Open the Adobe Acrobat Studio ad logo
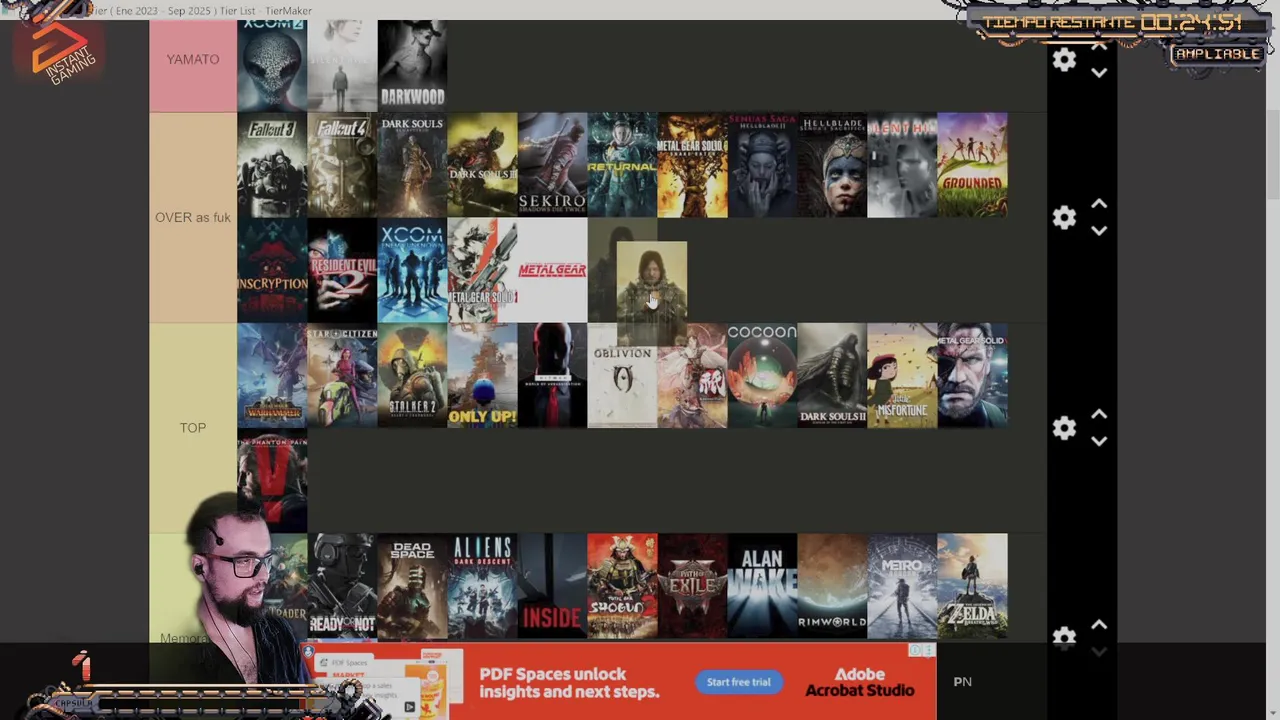 [x=860, y=682]
